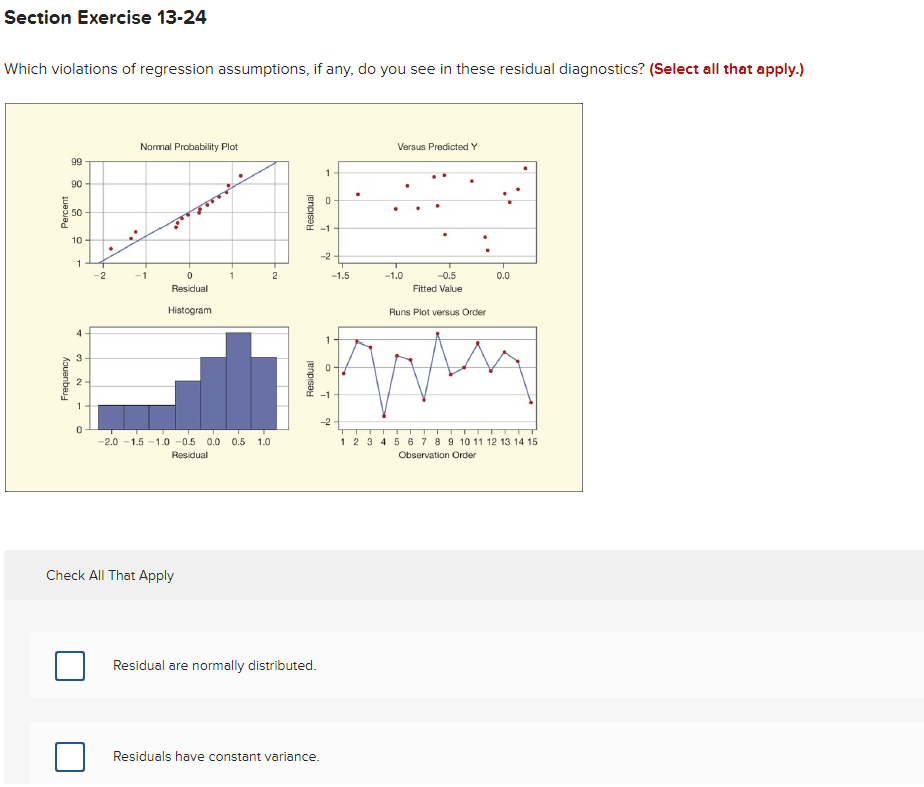This screenshot has width=924, height=787.
Task: Click the Runs Plot versus Order chart
Action: tap(437, 378)
